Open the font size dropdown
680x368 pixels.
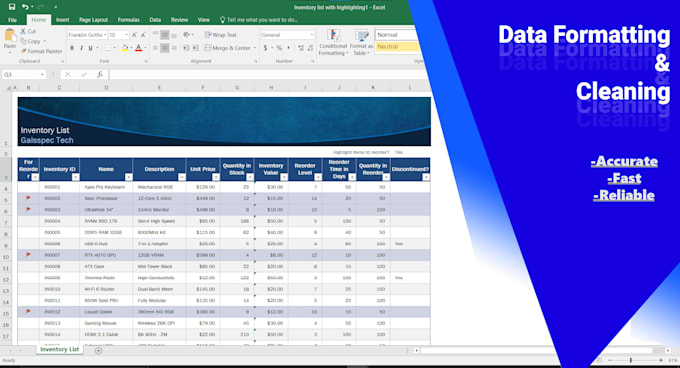pos(126,35)
